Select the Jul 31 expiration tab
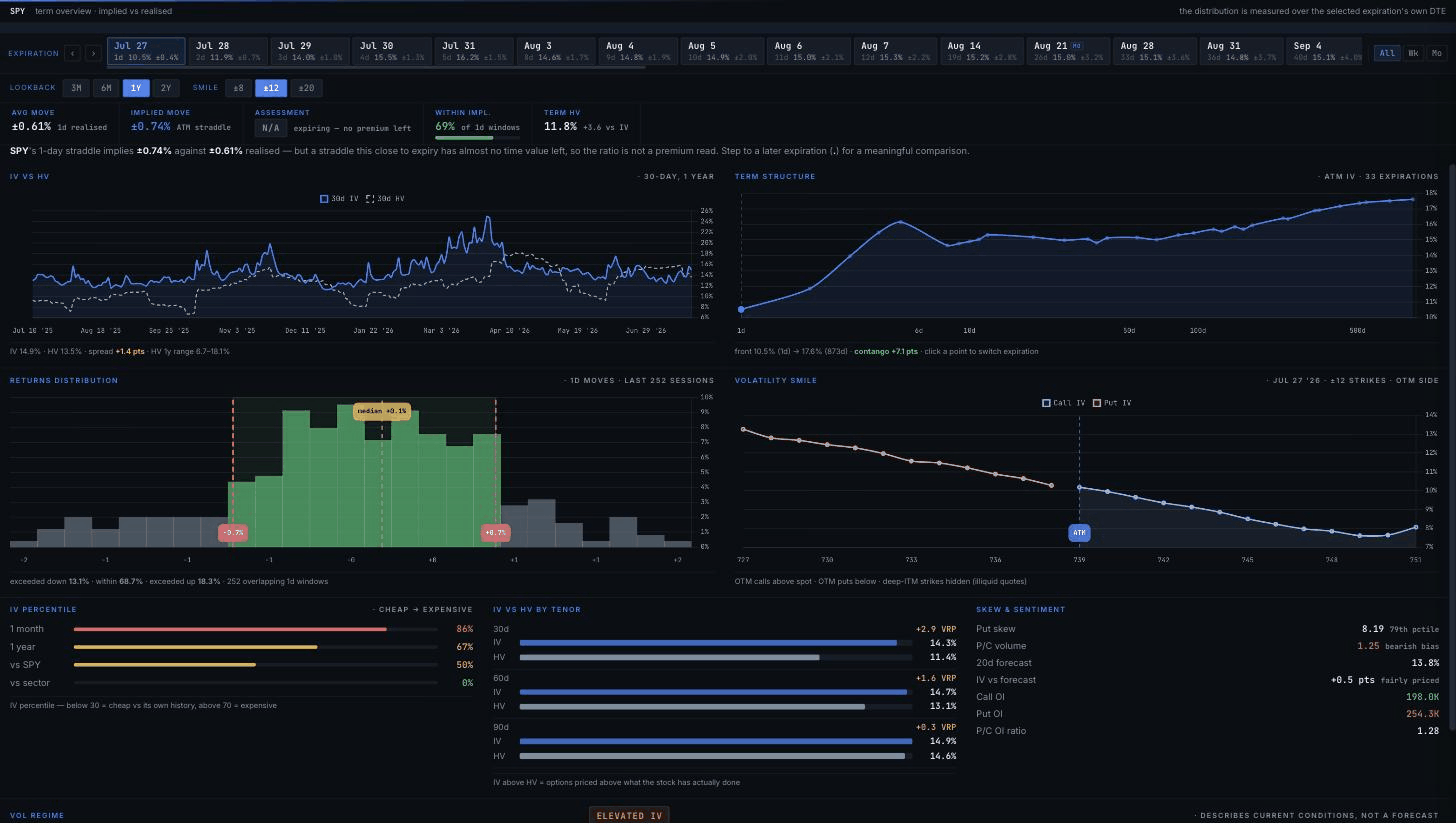 475,52
